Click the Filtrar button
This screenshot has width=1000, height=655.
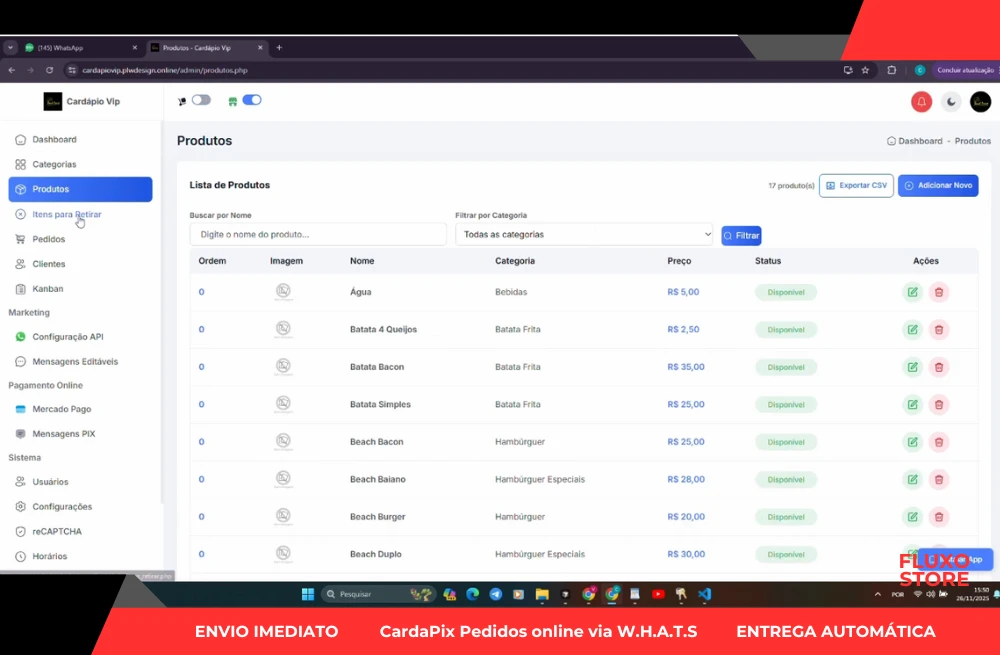coord(741,236)
